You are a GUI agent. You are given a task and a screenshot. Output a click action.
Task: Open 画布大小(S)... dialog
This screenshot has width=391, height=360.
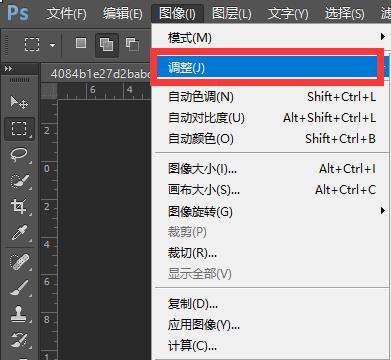(271, 190)
